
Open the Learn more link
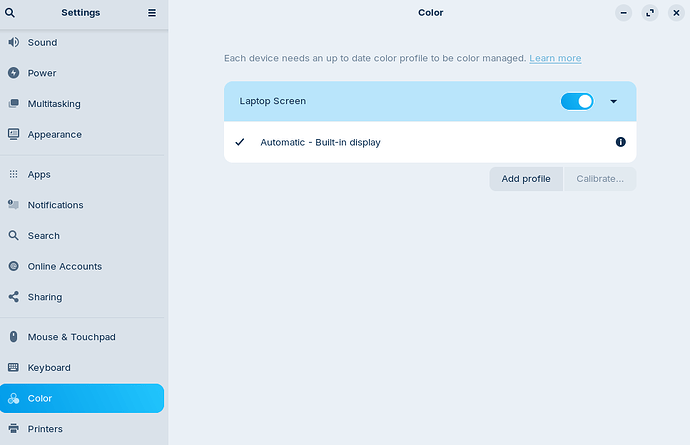point(555,58)
